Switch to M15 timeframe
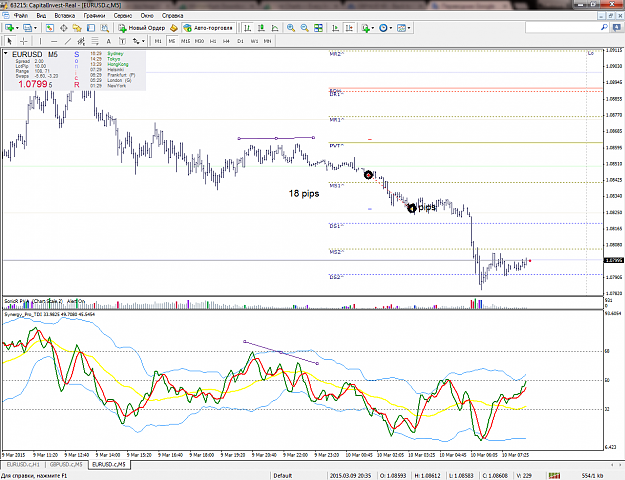 (x=185, y=41)
